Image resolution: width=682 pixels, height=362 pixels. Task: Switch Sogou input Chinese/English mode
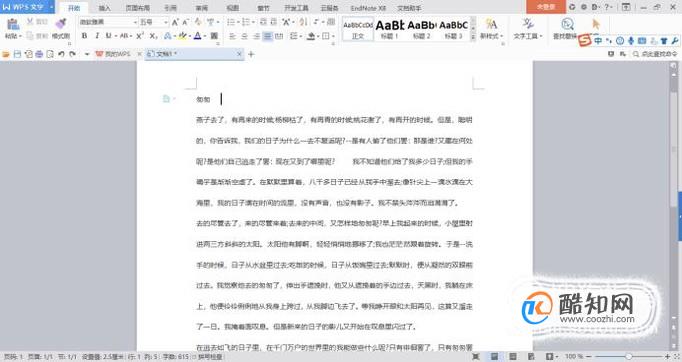pos(598,41)
